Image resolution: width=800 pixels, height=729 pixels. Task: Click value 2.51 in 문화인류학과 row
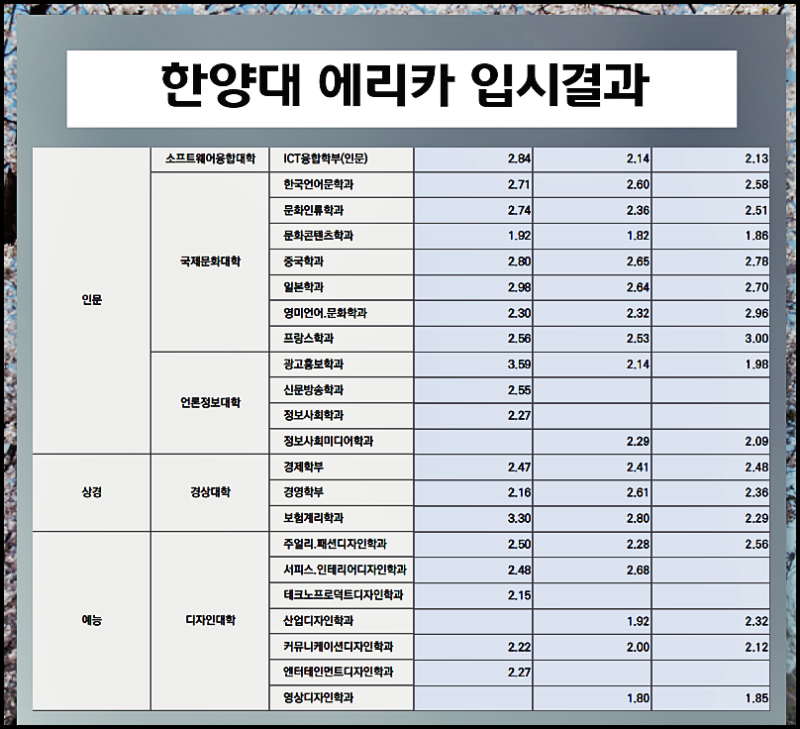click(x=757, y=210)
